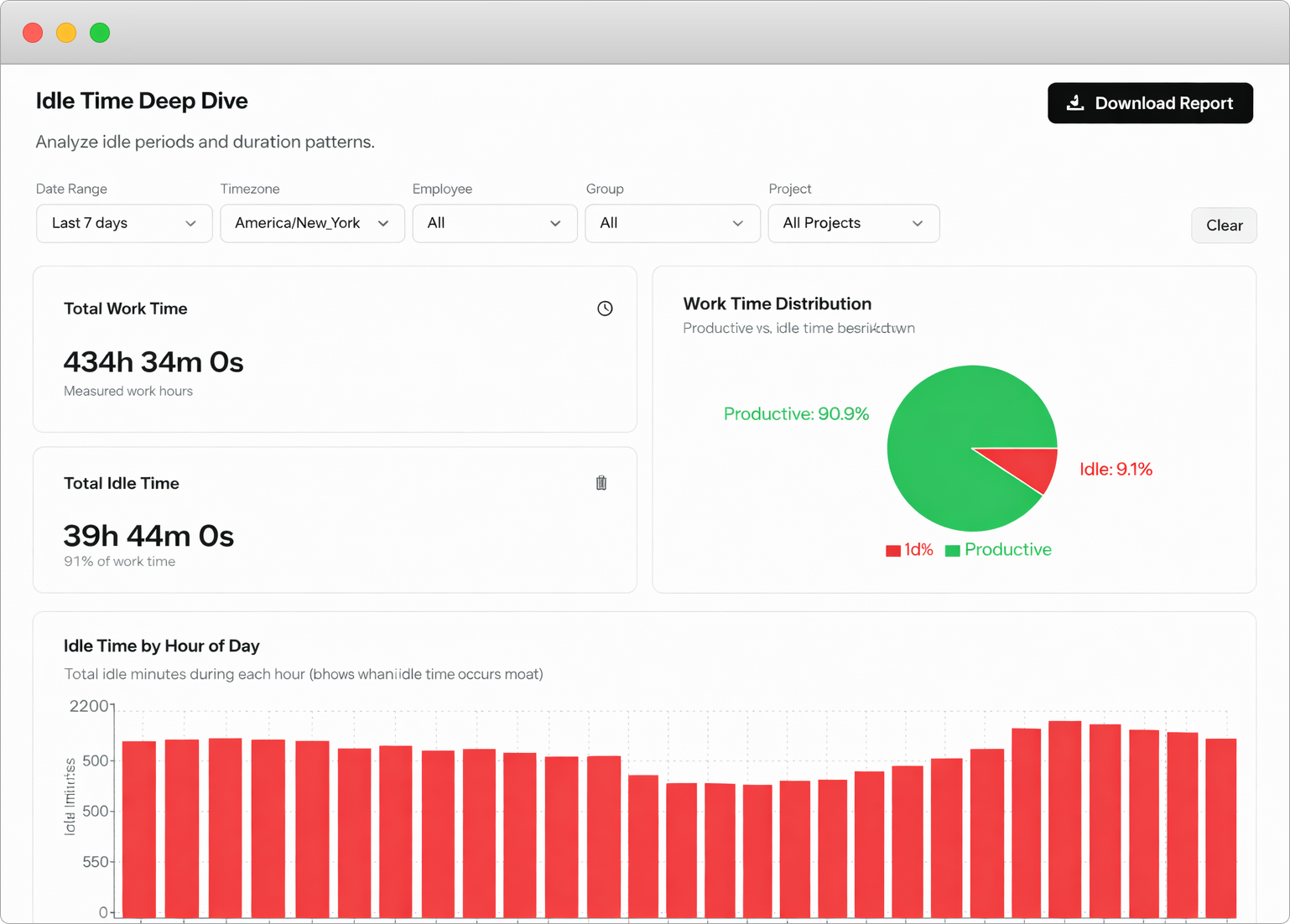Click the red Idle legend square
1290x924 pixels.
point(893,551)
